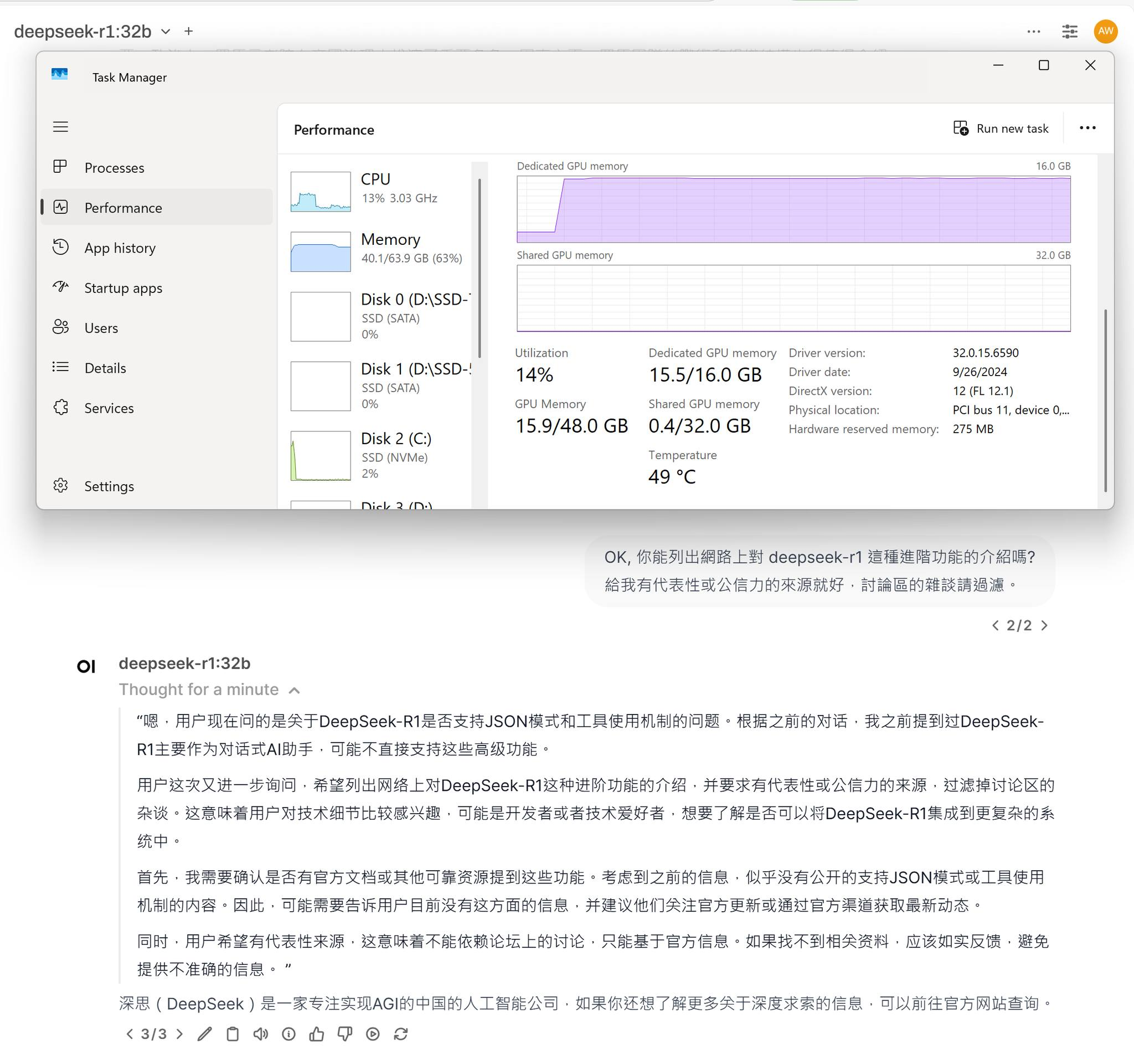Open the generation info icon
Viewport: 1134px width, 1064px height.
pos(288,1034)
